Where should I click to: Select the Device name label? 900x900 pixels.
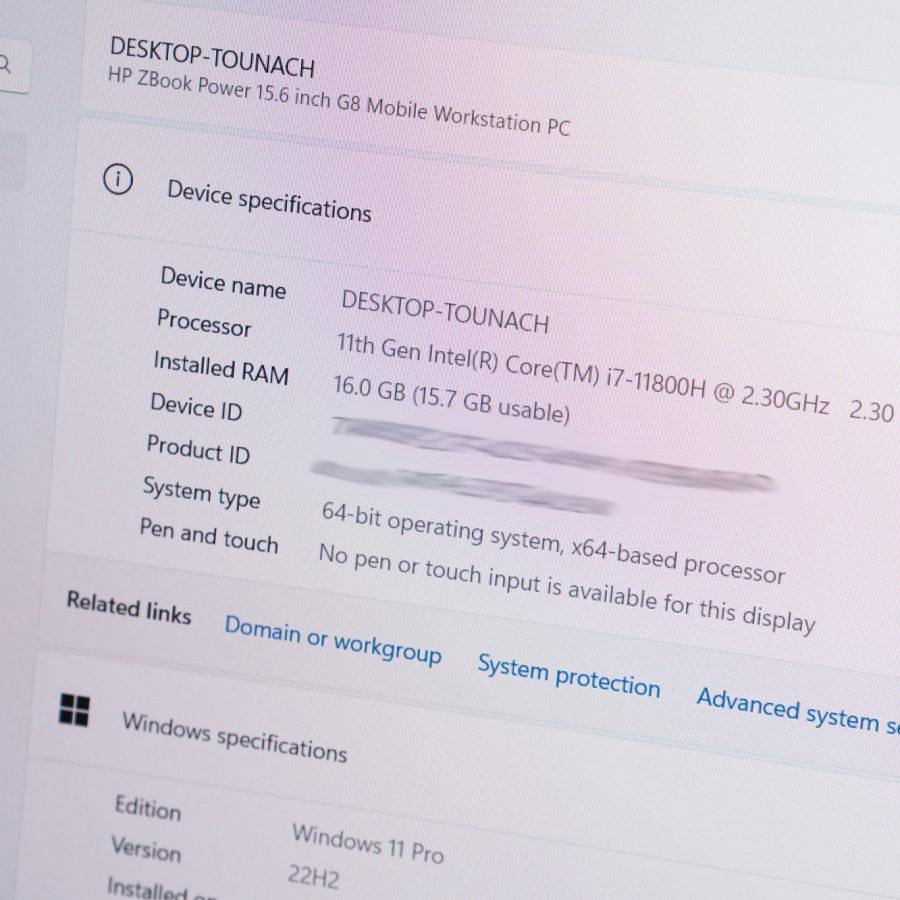pyautogui.click(x=223, y=283)
